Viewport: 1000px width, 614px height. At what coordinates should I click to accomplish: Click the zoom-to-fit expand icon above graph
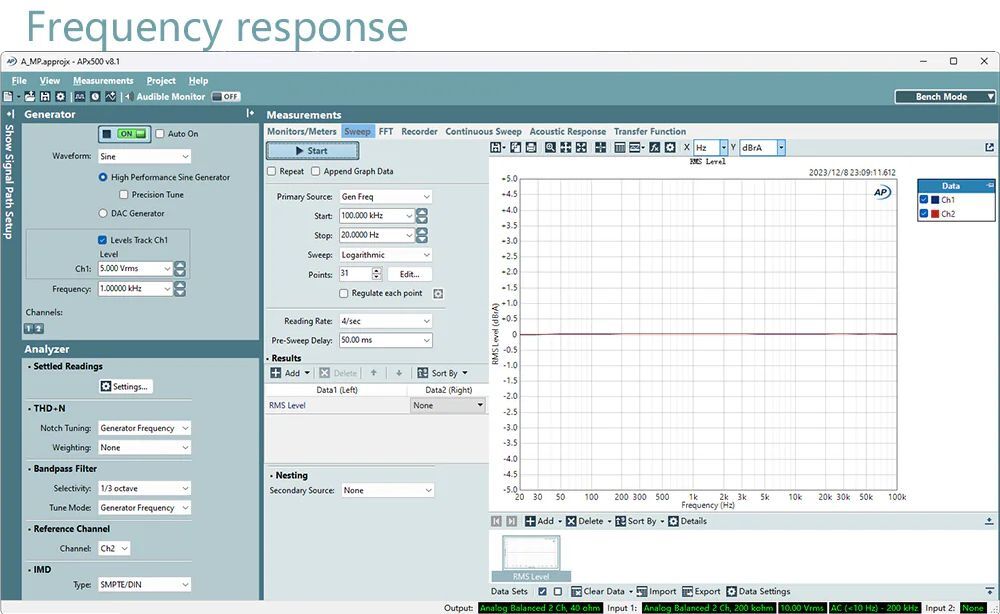[x=581, y=147]
